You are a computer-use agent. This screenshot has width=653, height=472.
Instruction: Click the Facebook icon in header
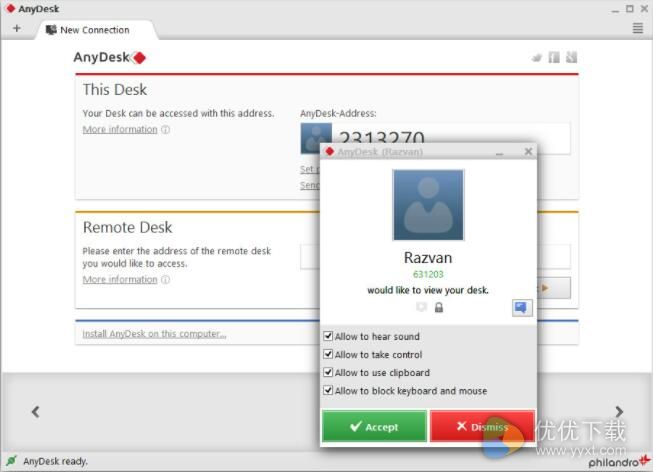pyautogui.click(x=554, y=57)
